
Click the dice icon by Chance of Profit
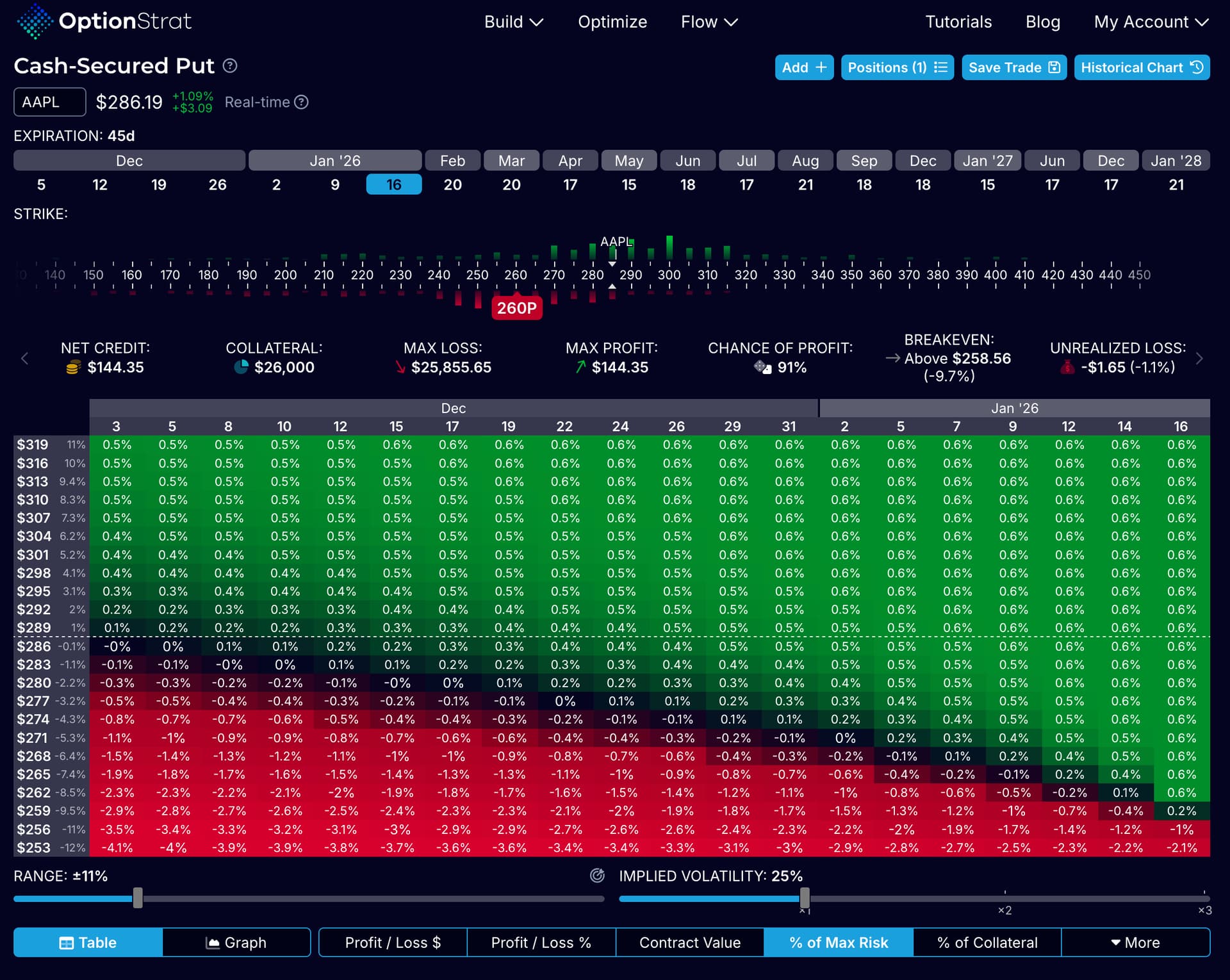pos(762,367)
